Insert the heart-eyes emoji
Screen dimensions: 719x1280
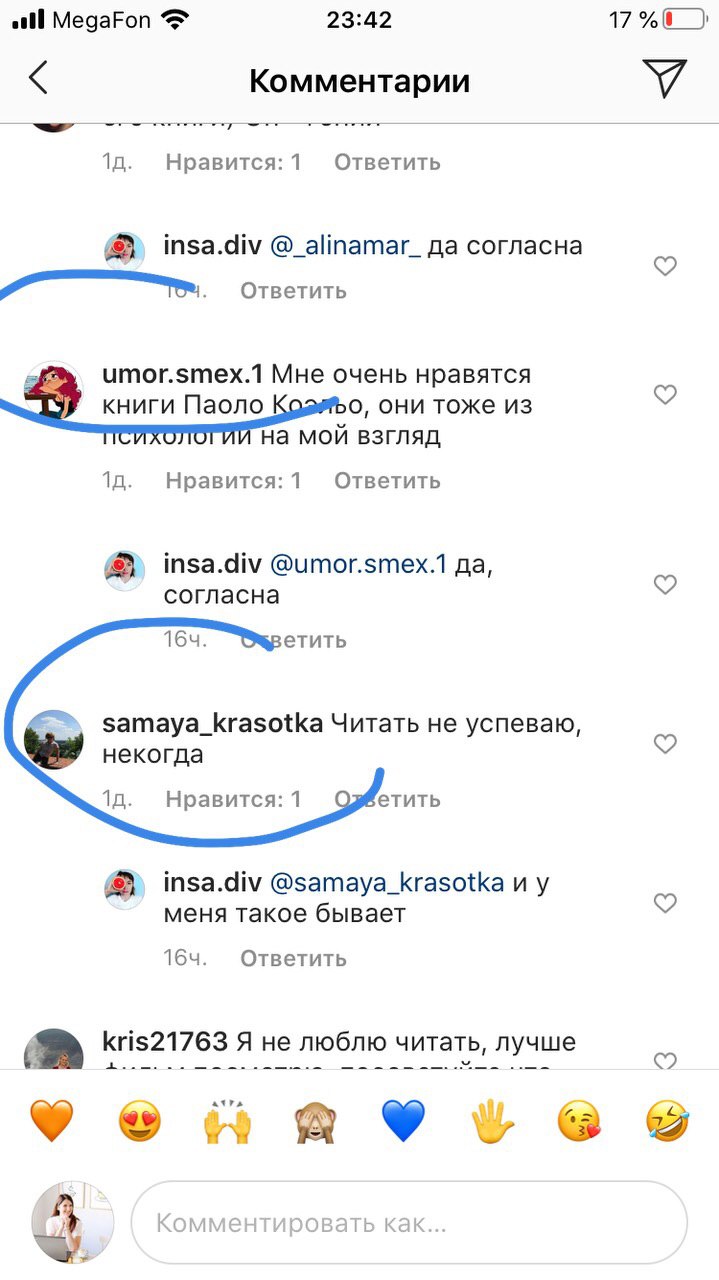pos(139,1120)
